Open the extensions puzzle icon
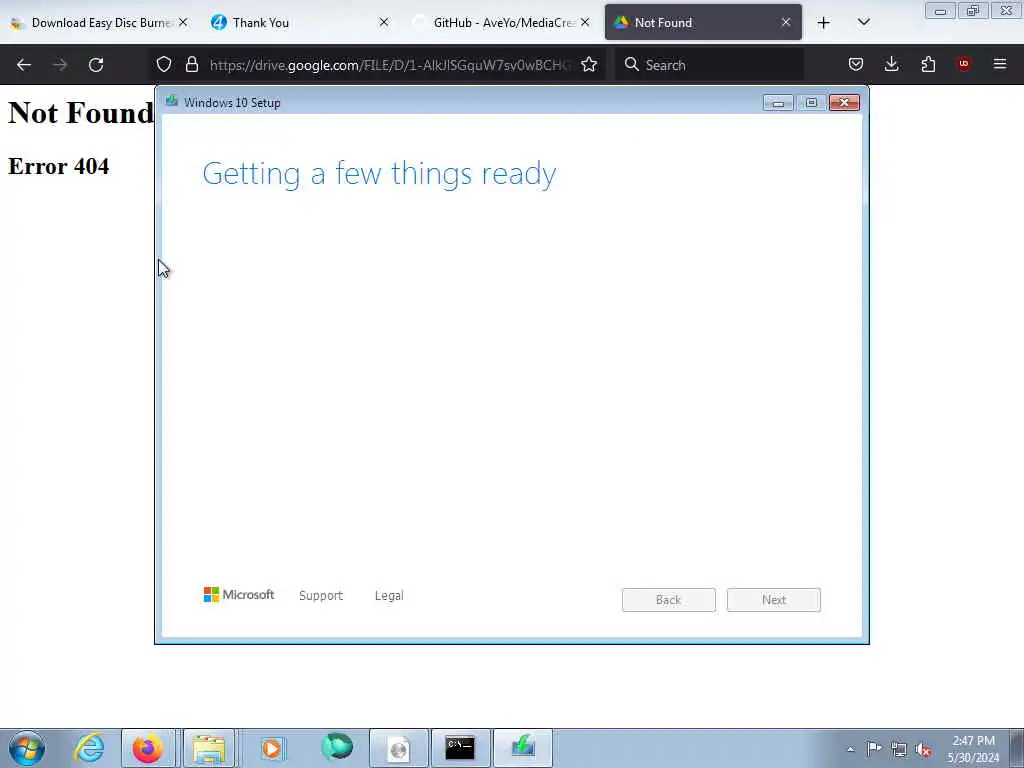The height and width of the screenshot is (768, 1024). click(x=928, y=65)
